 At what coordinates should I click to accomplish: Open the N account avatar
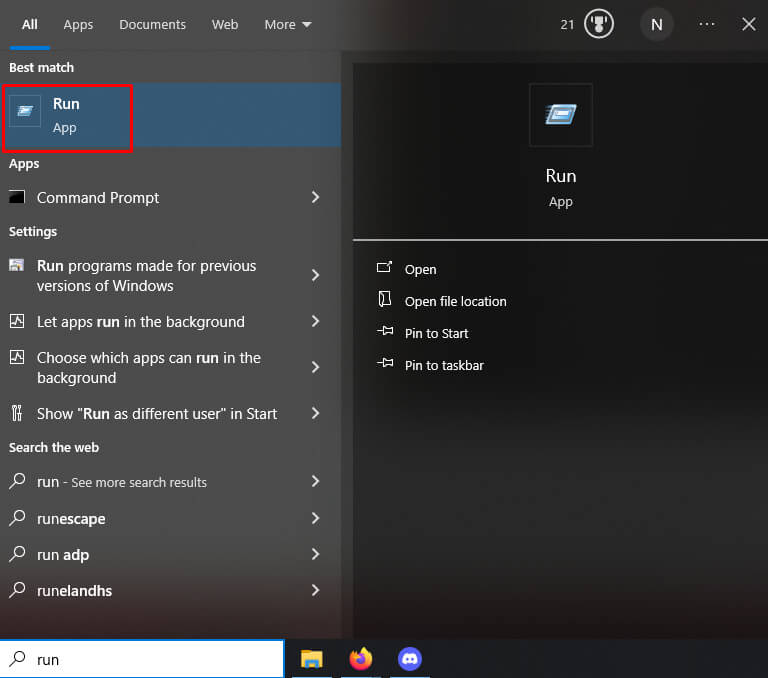click(x=656, y=24)
